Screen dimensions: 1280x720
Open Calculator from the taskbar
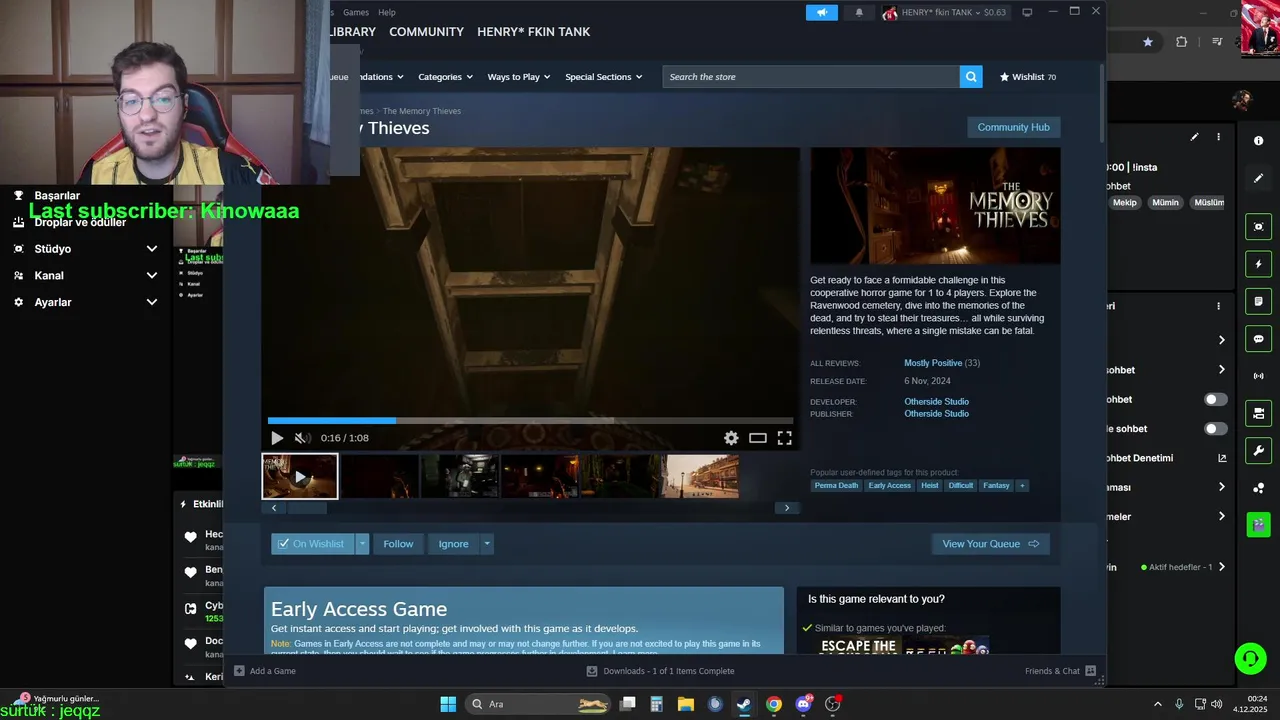pyautogui.click(x=656, y=704)
